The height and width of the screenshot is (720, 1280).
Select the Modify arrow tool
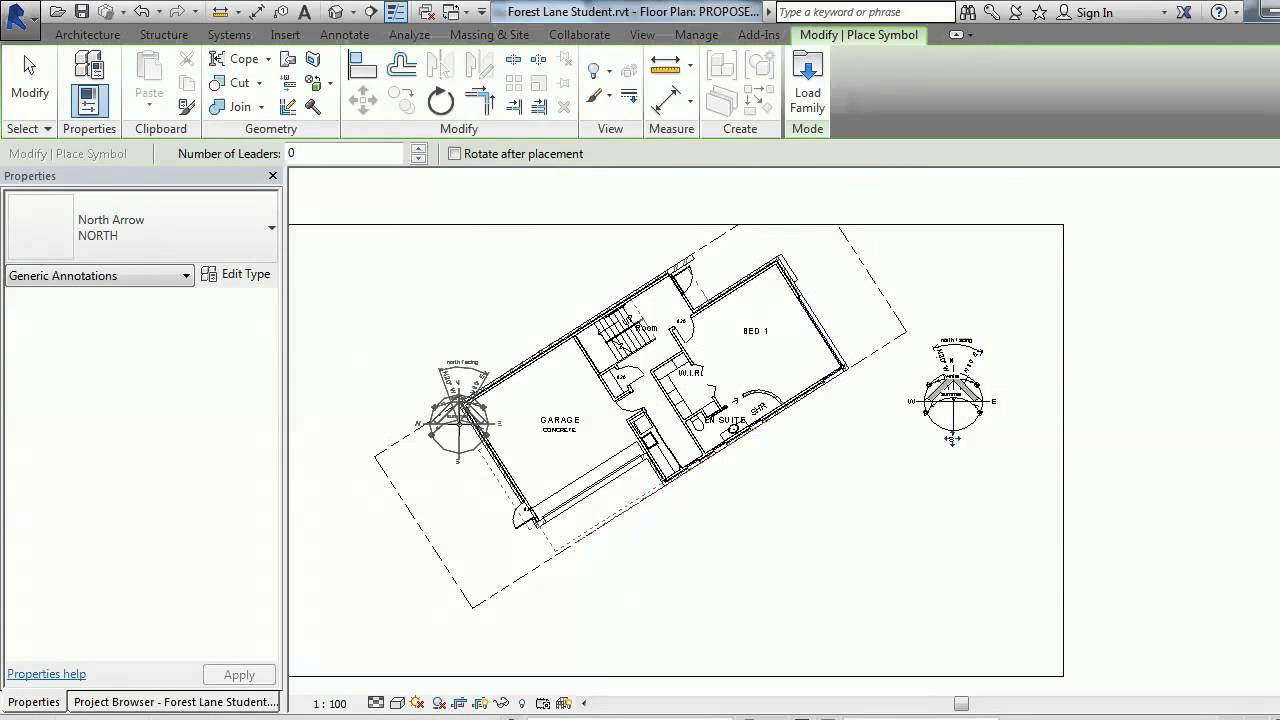(x=29, y=77)
